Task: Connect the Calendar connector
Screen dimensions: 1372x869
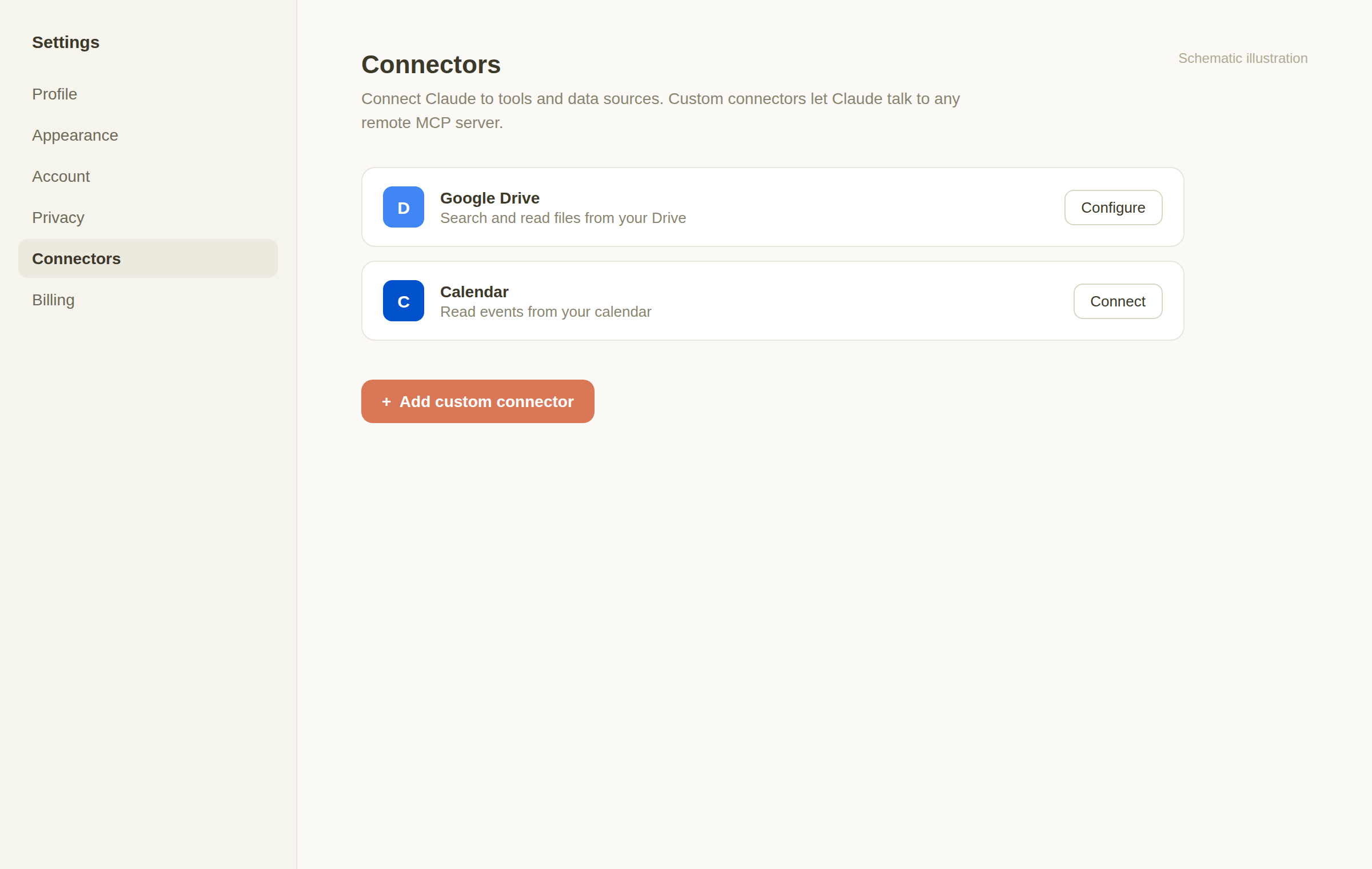Action: [x=1118, y=301]
